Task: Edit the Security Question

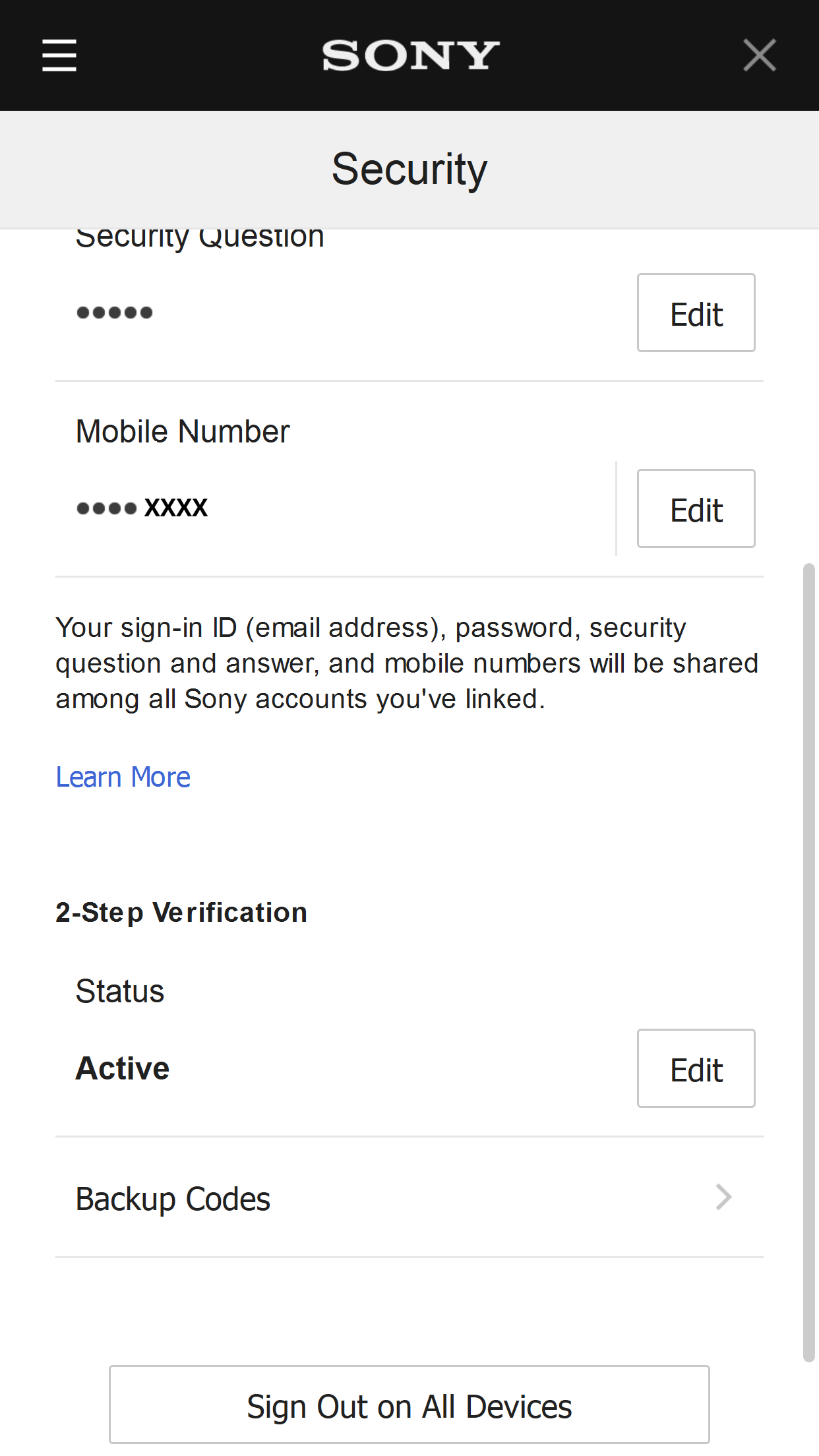Action: coord(696,313)
